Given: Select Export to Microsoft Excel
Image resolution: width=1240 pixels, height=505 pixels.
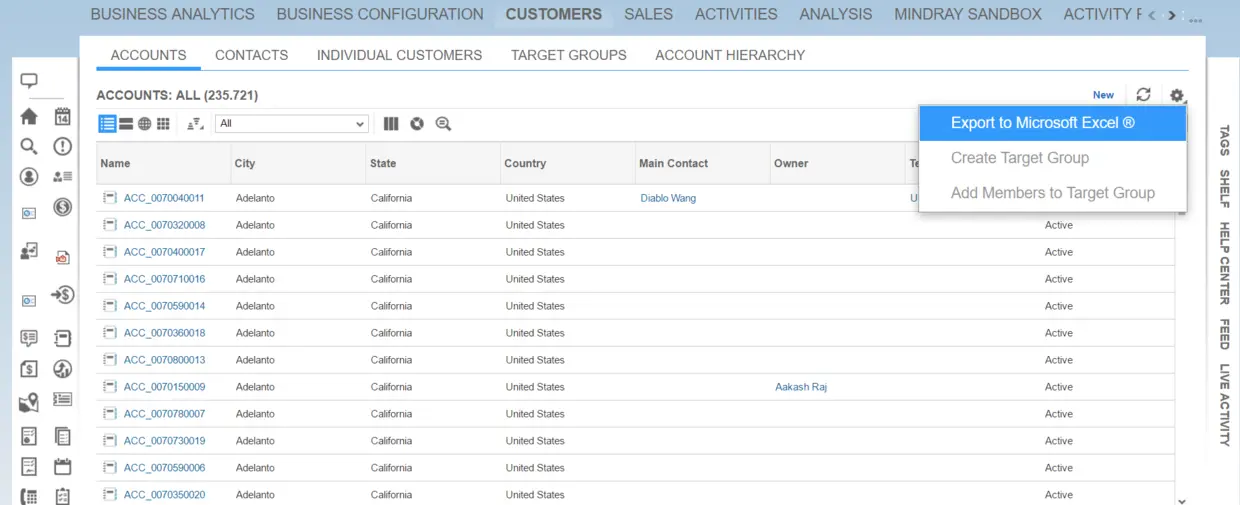Looking at the screenshot, I should coord(1042,123).
